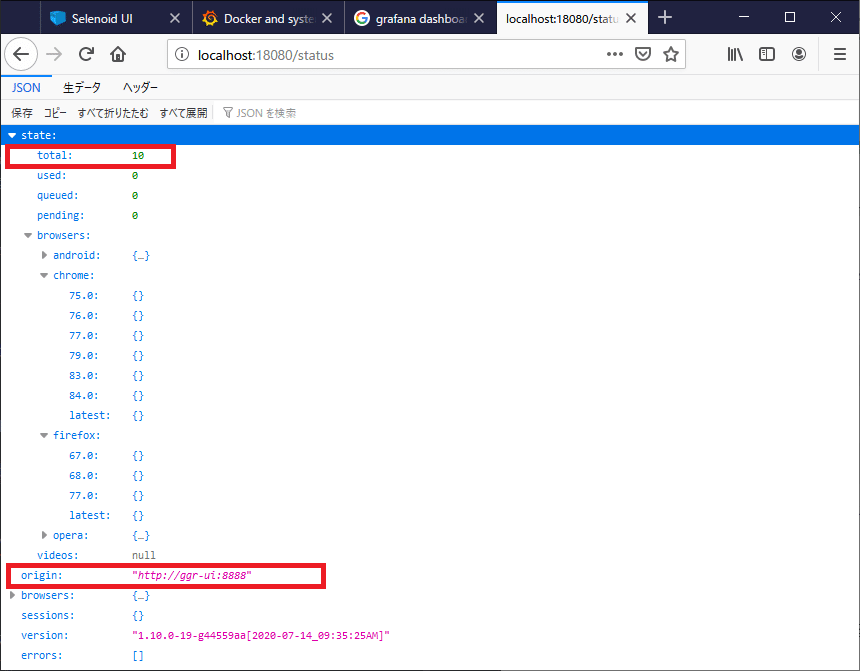Collapse the chrome node
This screenshot has height=671, width=860.
pyautogui.click(x=44, y=275)
